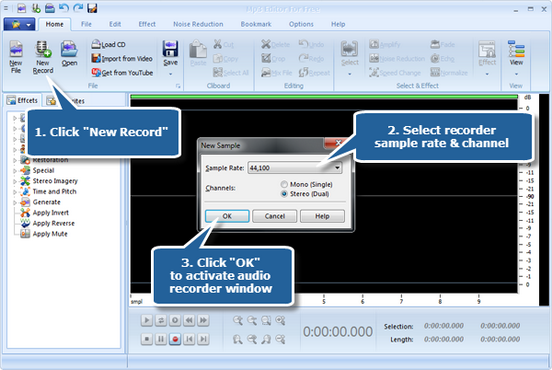The image size is (552, 370).
Task: Click the Amplify effect button
Action: coord(384,44)
